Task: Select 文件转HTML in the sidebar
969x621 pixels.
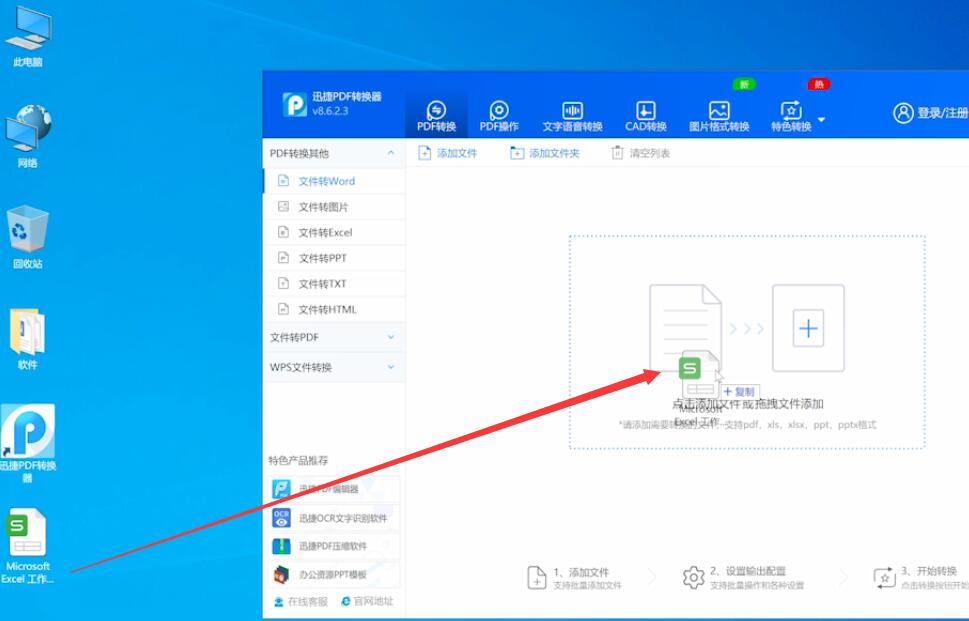Action: tap(334, 310)
